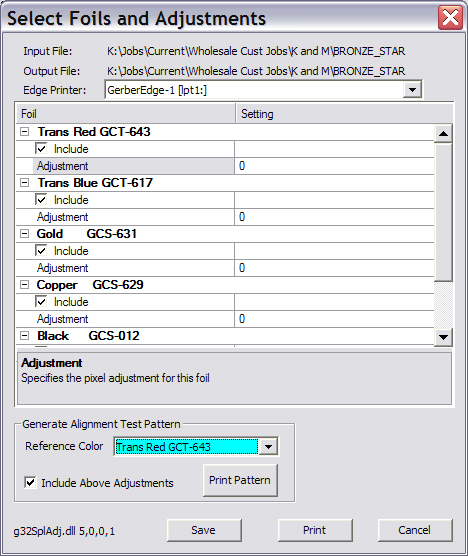Image resolution: width=468 pixels, height=556 pixels.
Task: Collapse the Copper GCS-629 group
Action: [24, 285]
